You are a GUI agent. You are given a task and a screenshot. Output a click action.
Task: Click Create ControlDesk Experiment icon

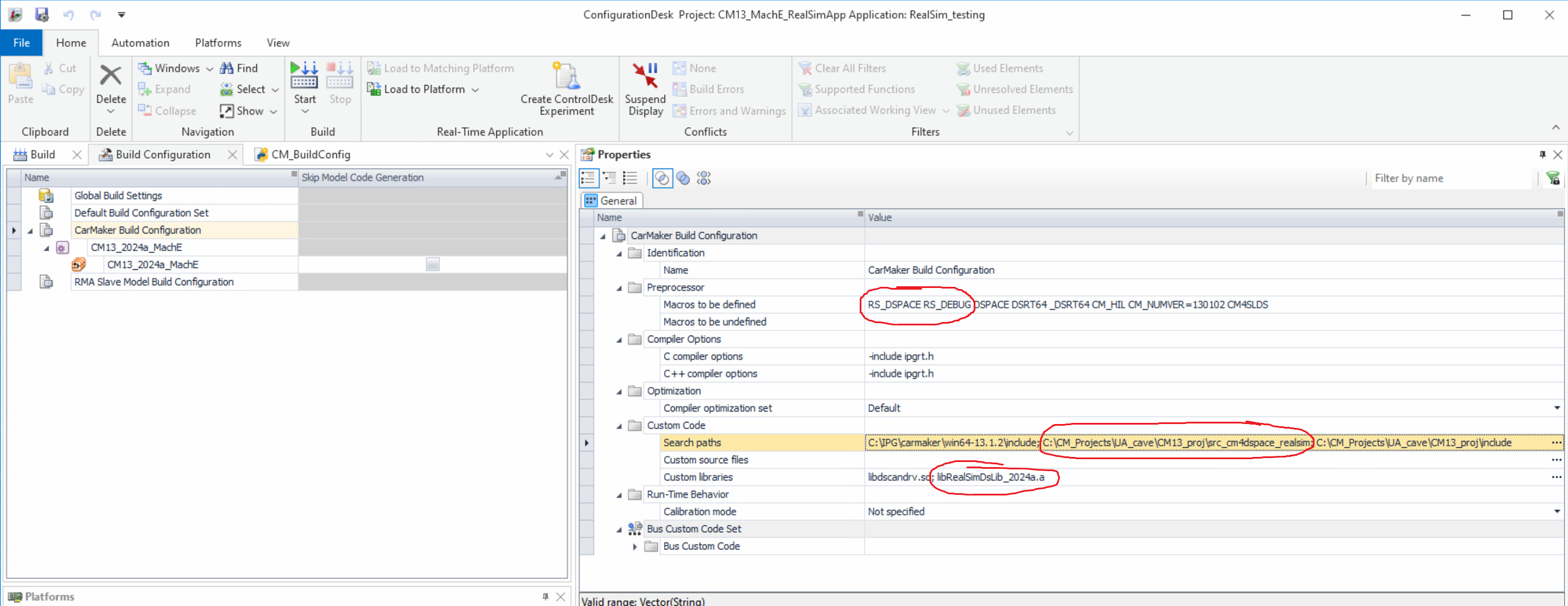pos(567,76)
